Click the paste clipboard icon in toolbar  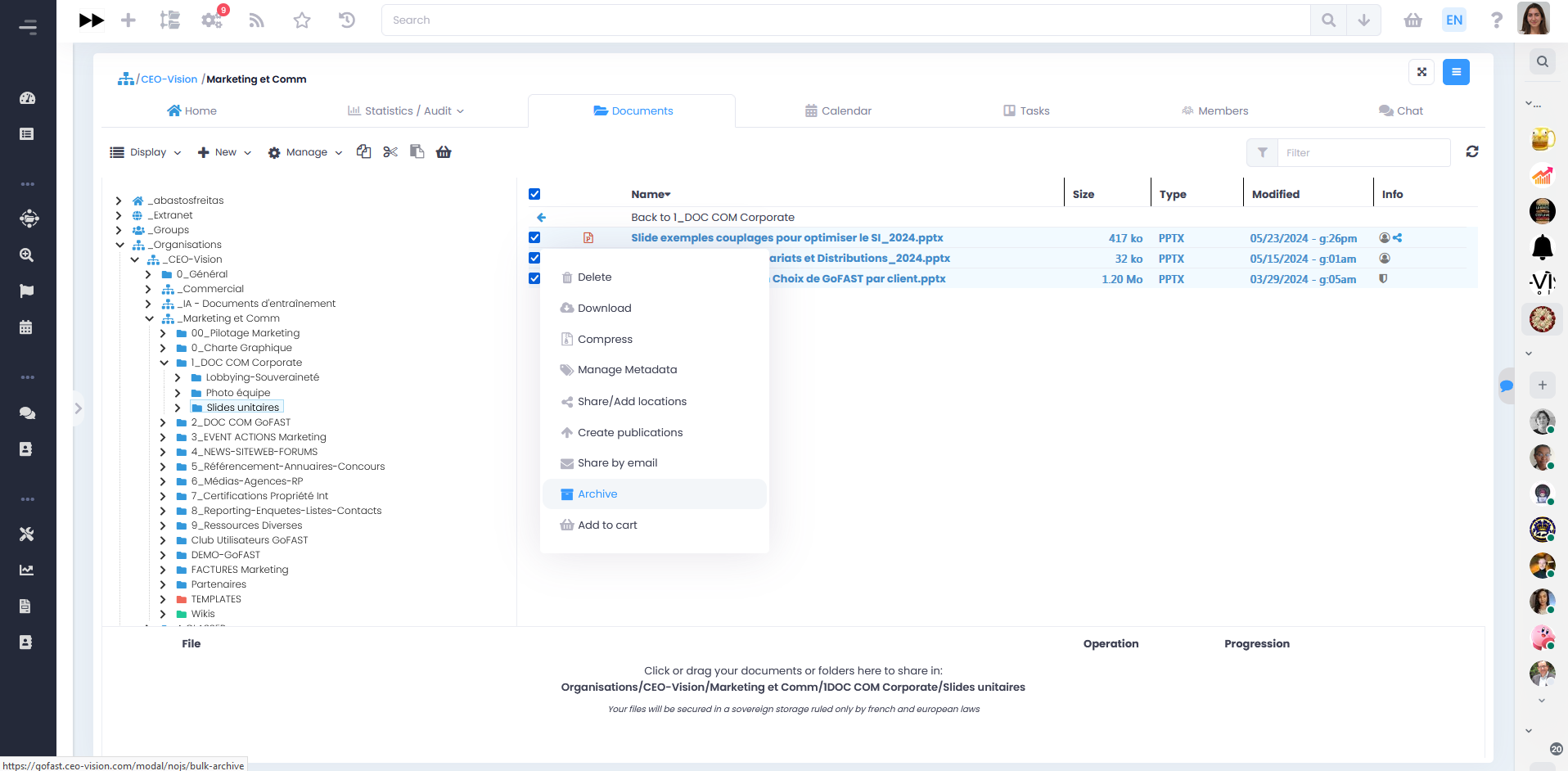[x=417, y=152]
